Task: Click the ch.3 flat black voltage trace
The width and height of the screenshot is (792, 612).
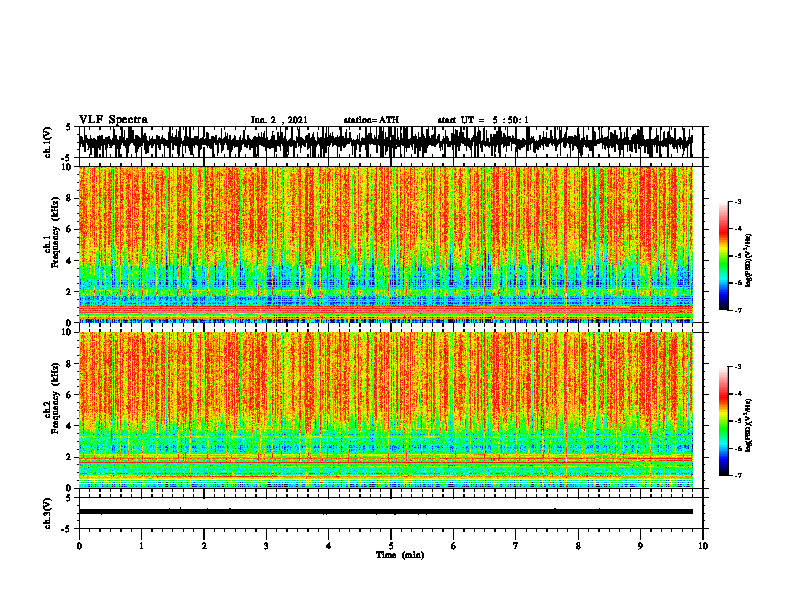Action: tap(385, 512)
